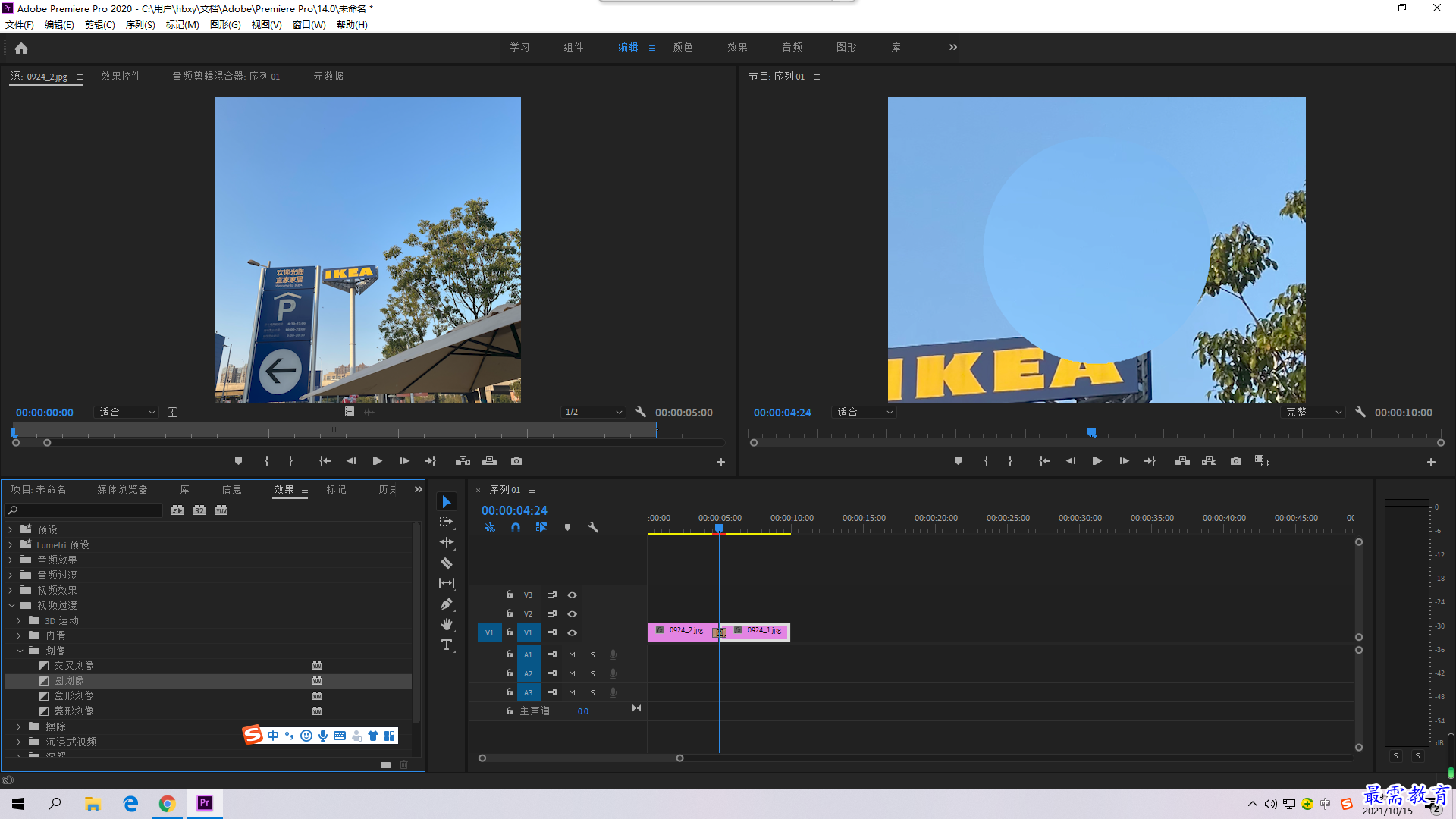This screenshot has height=819, width=1456.
Task: Mute audio track A3
Action: click(x=572, y=692)
